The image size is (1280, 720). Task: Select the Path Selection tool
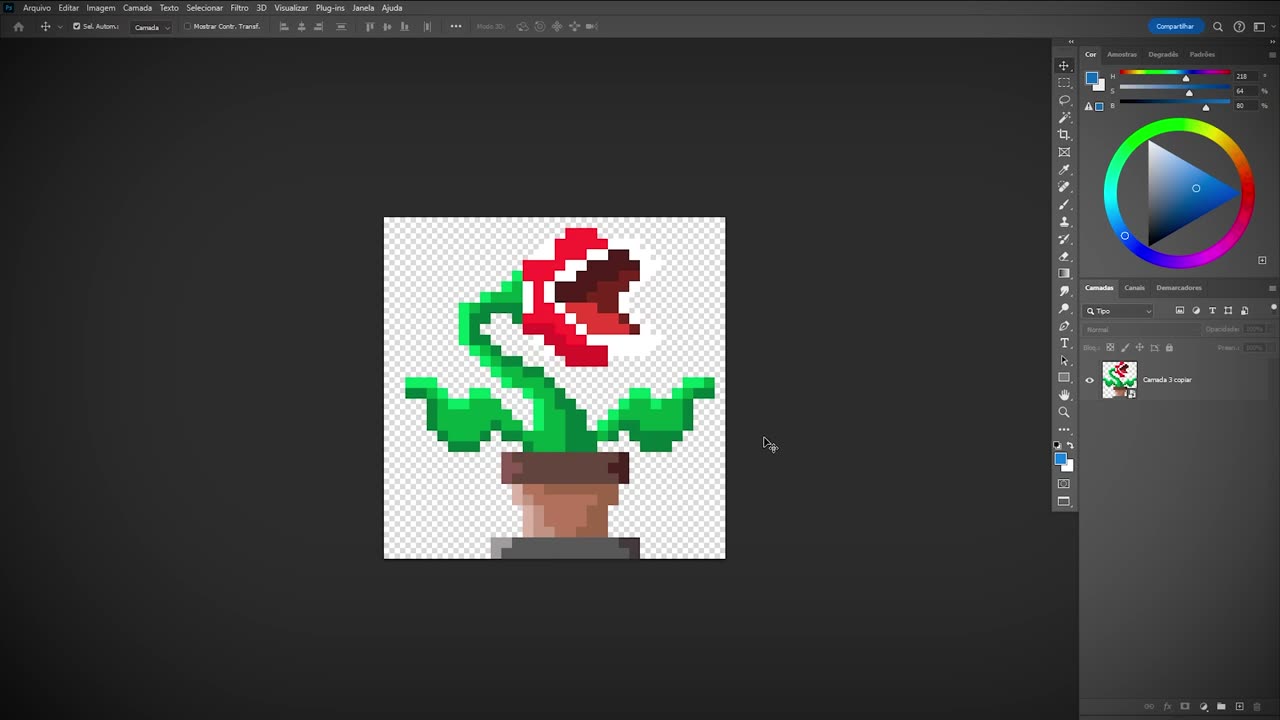pyautogui.click(x=1064, y=360)
